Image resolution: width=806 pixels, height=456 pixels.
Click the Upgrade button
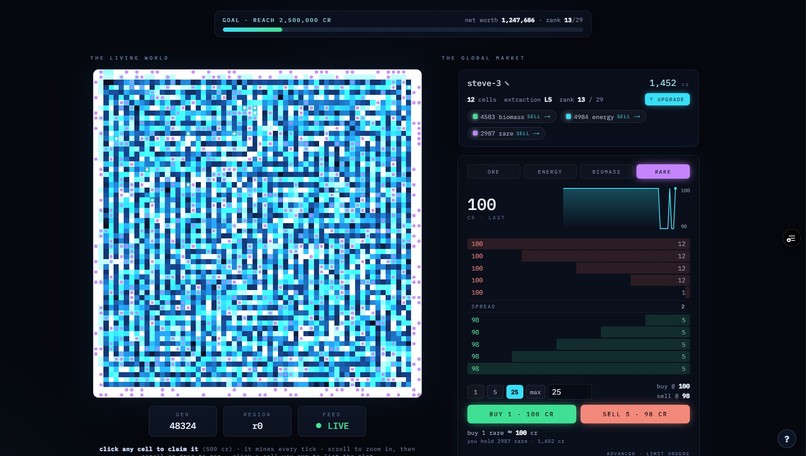click(x=667, y=99)
